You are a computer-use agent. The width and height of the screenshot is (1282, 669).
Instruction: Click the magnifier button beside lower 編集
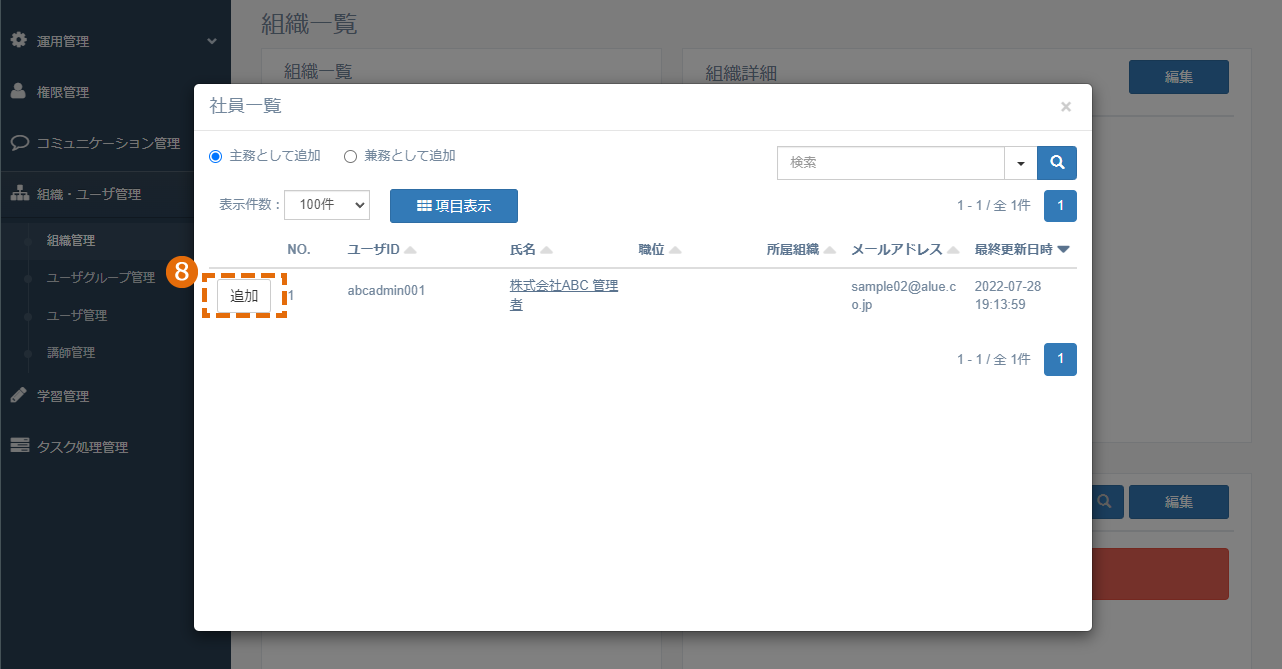(1104, 502)
